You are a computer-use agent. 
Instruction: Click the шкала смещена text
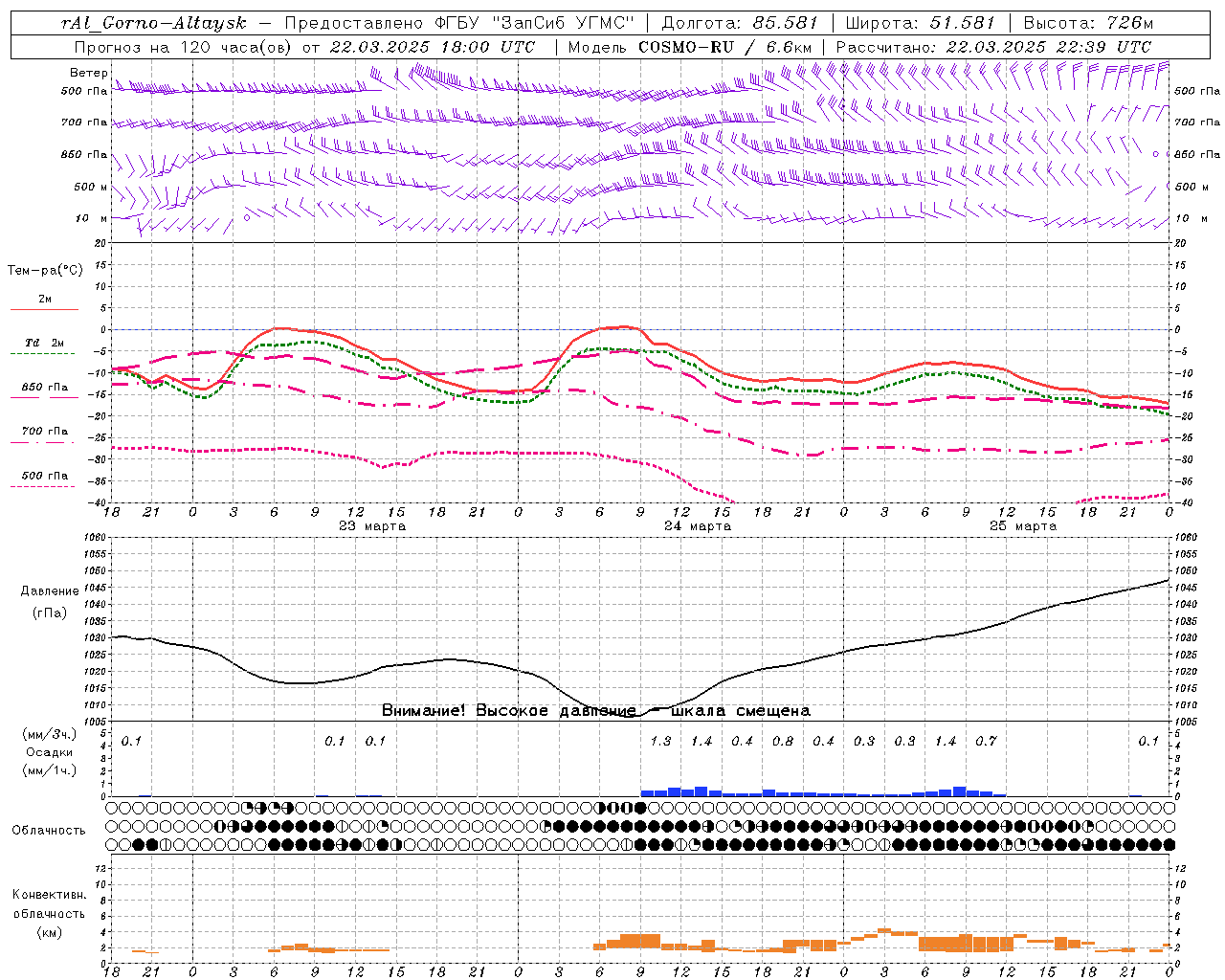[741, 711]
